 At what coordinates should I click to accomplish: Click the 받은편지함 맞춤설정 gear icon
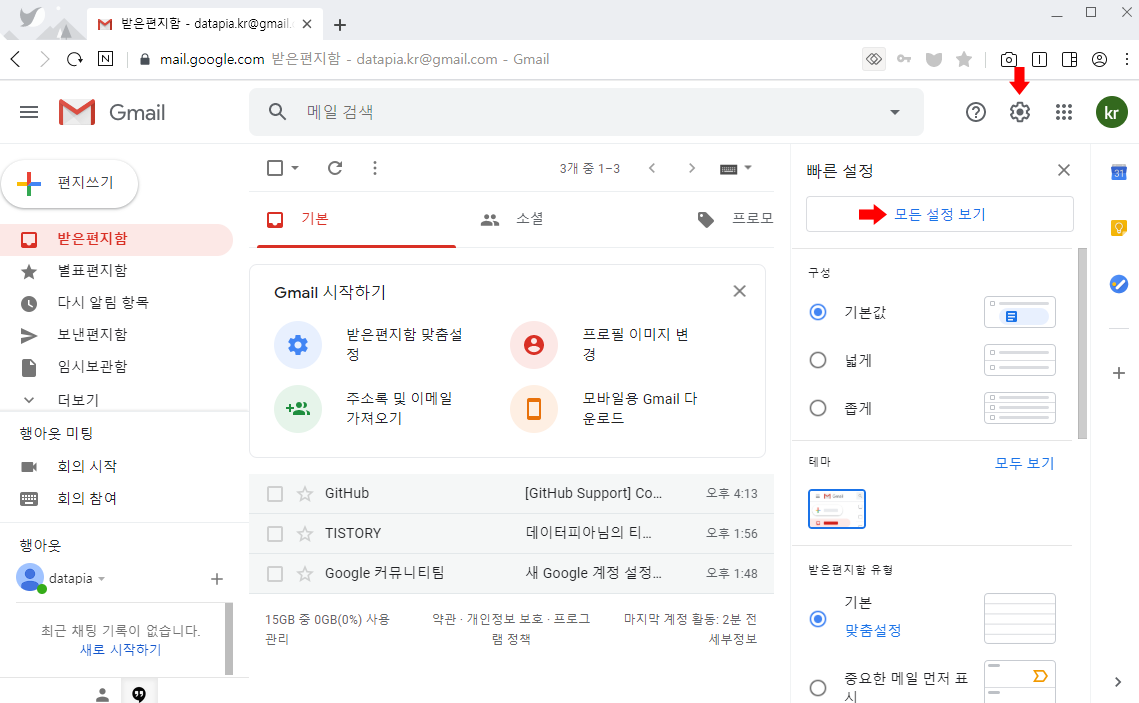[x=298, y=344]
